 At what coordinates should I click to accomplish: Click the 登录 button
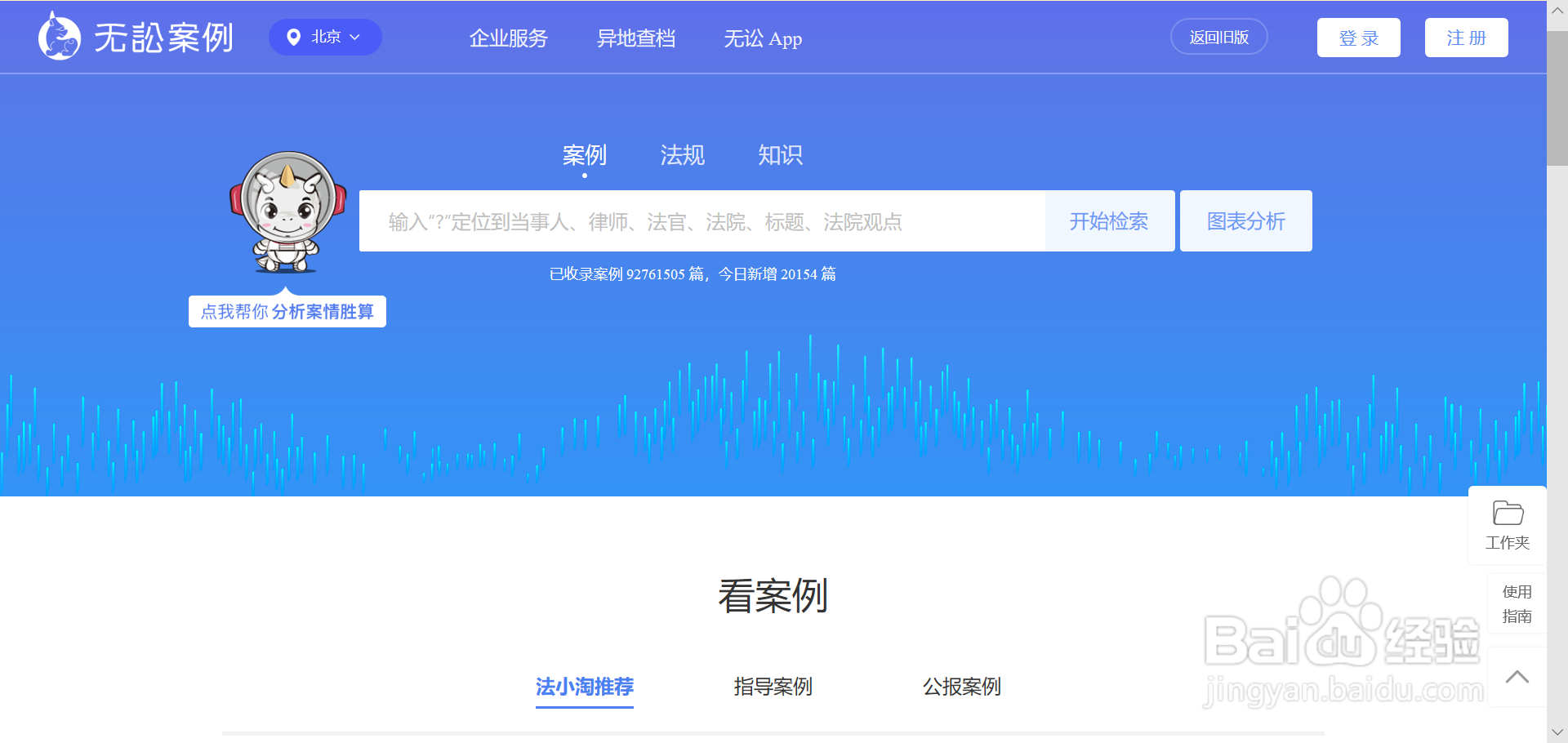tap(1358, 38)
